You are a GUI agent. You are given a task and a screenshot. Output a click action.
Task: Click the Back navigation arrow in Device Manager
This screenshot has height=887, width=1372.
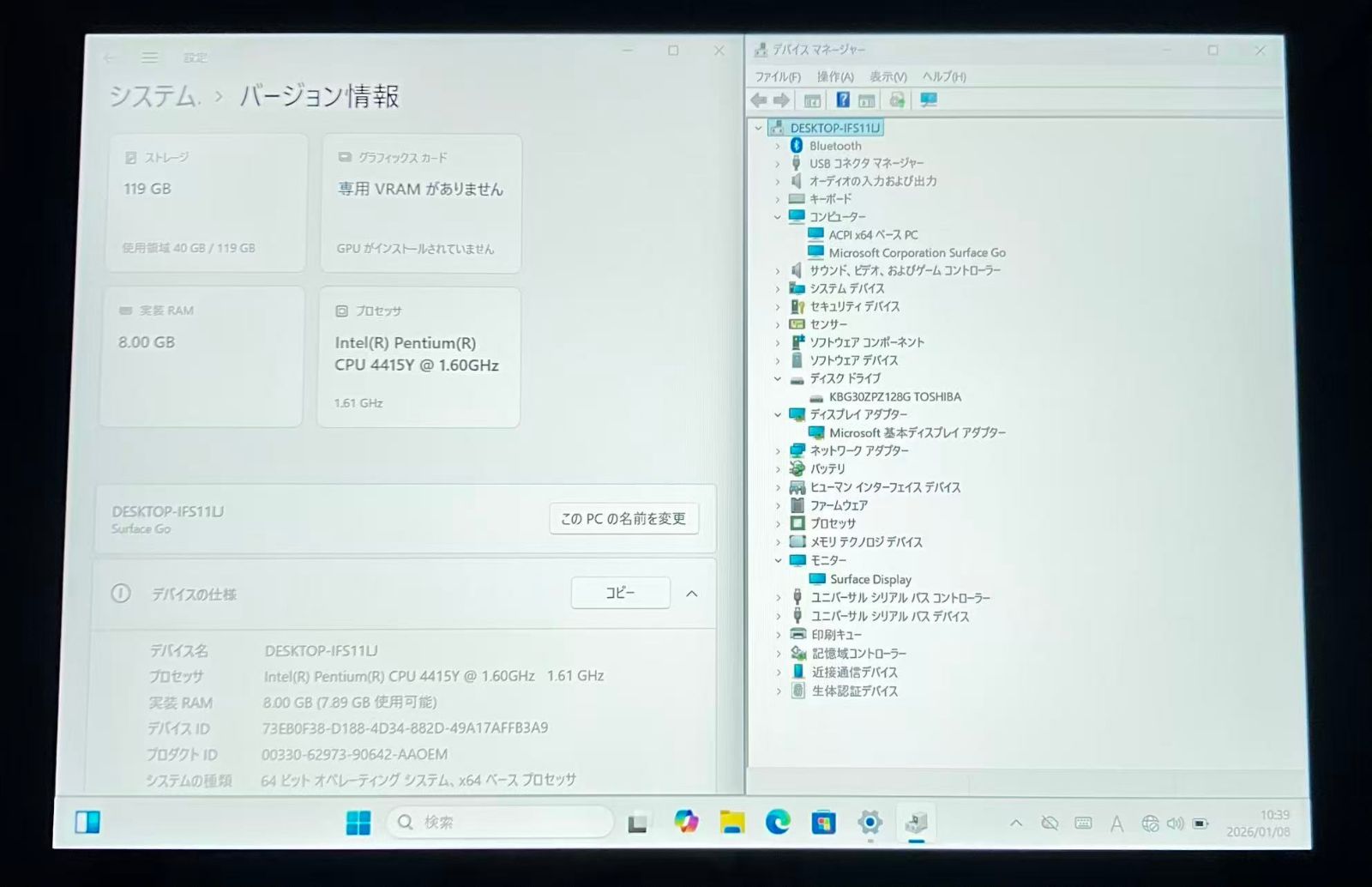758,100
